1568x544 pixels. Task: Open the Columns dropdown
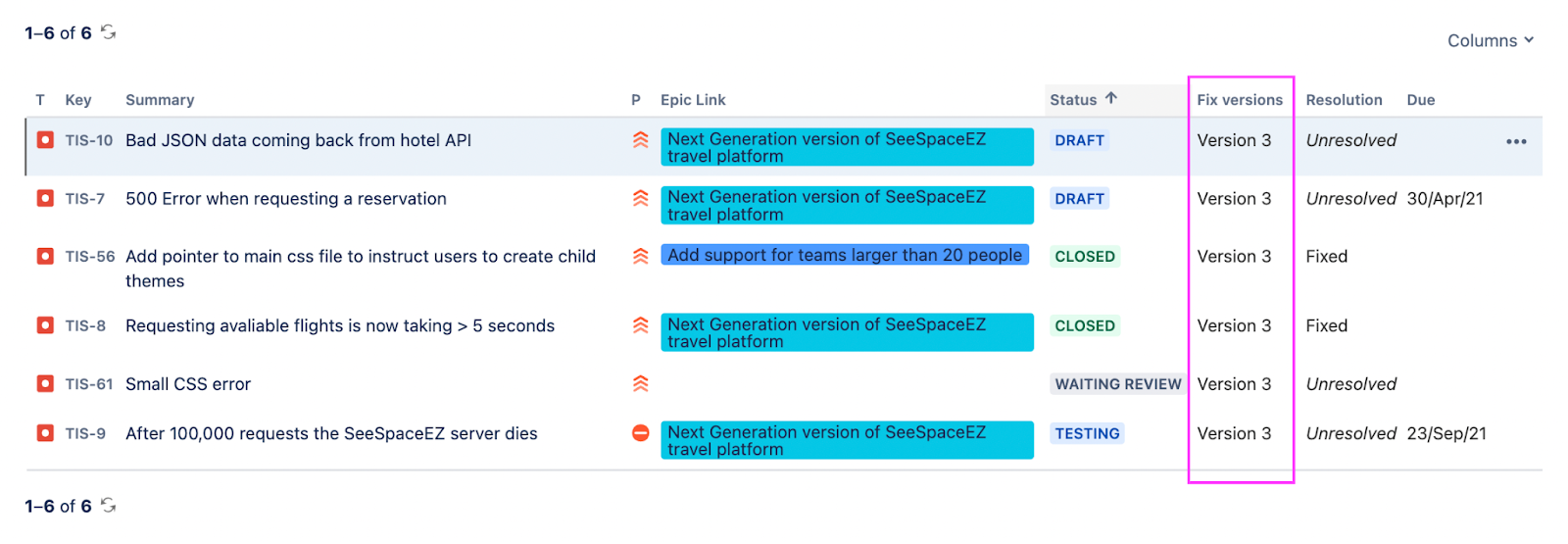1491,40
